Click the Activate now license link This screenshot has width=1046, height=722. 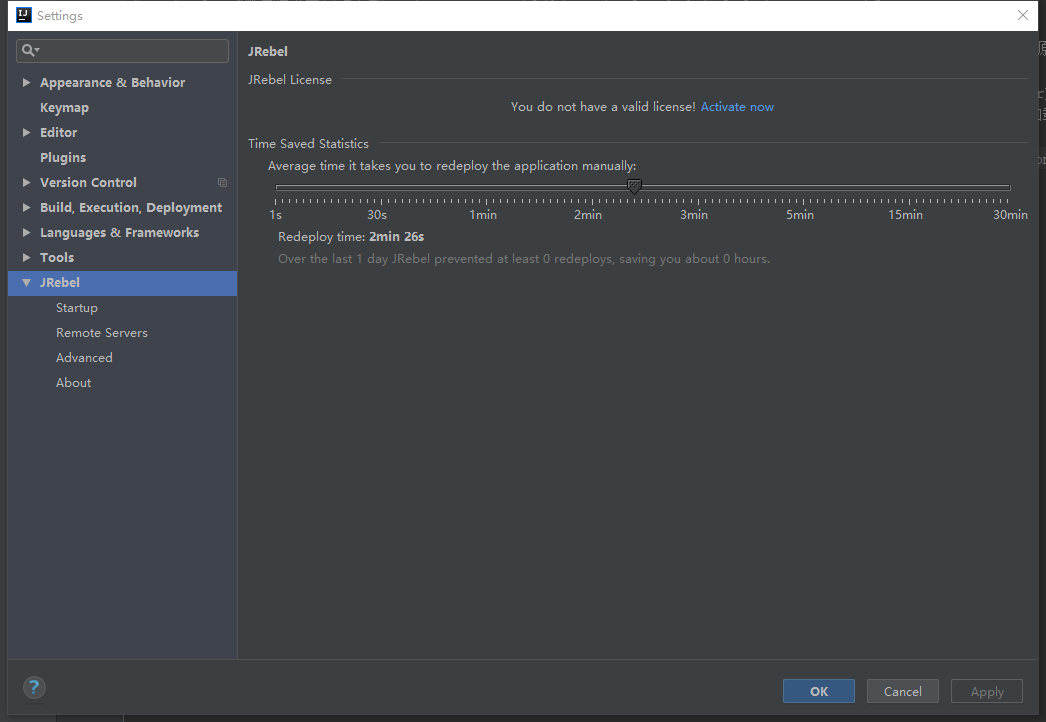coord(737,107)
